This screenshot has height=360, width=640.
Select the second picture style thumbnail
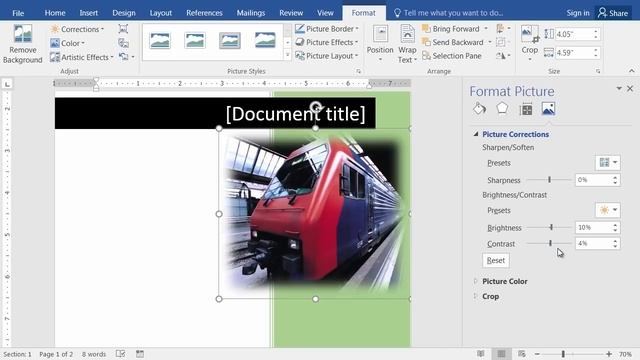coord(195,41)
